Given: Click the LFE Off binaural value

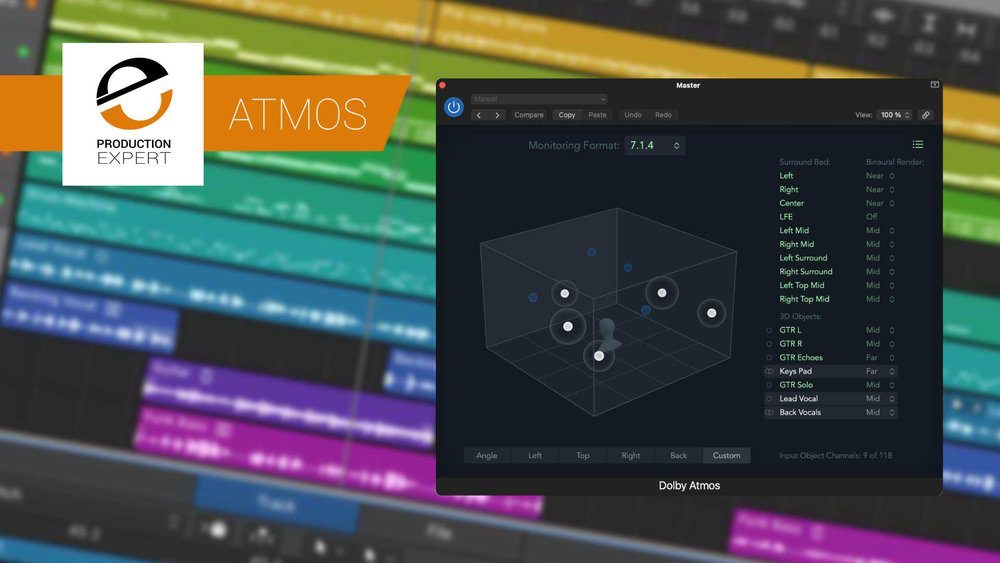Looking at the screenshot, I should pos(871,217).
